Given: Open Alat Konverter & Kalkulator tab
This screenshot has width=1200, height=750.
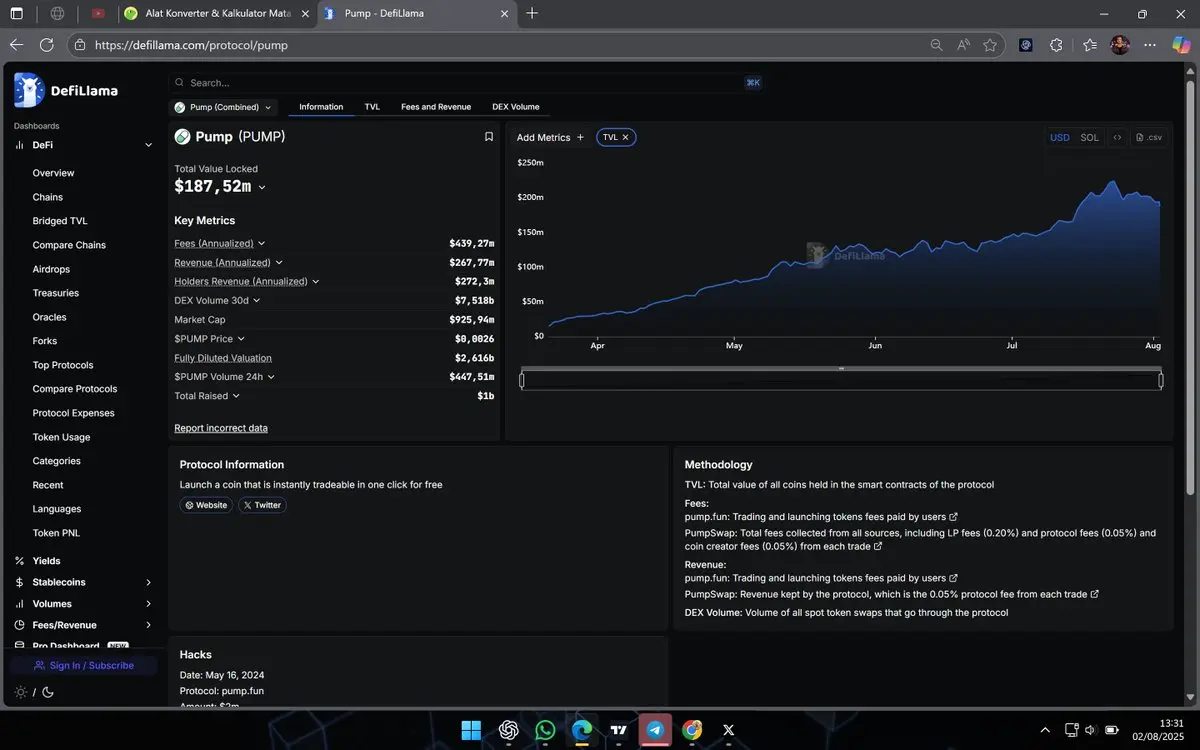Looking at the screenshot, I should click(215, 14).
